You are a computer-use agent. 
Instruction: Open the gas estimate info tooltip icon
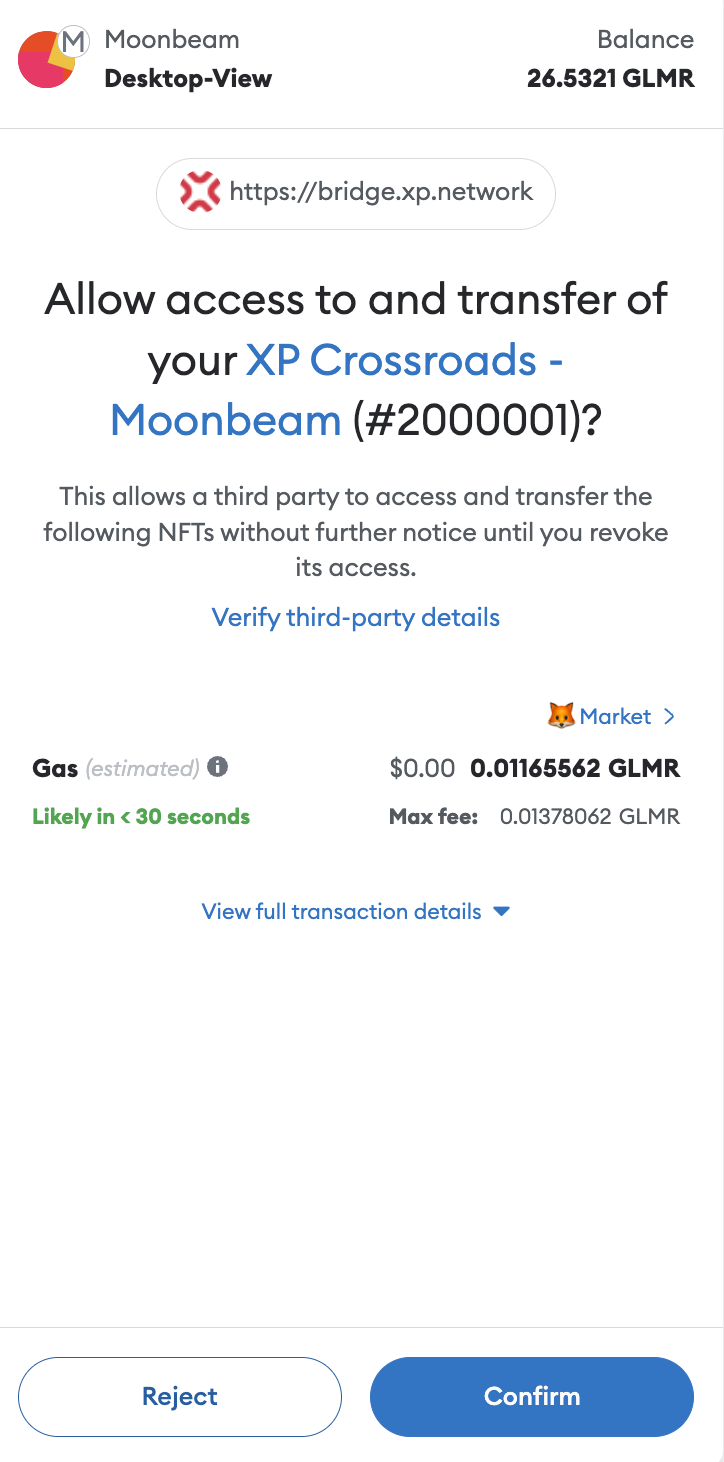pos(218,767)
